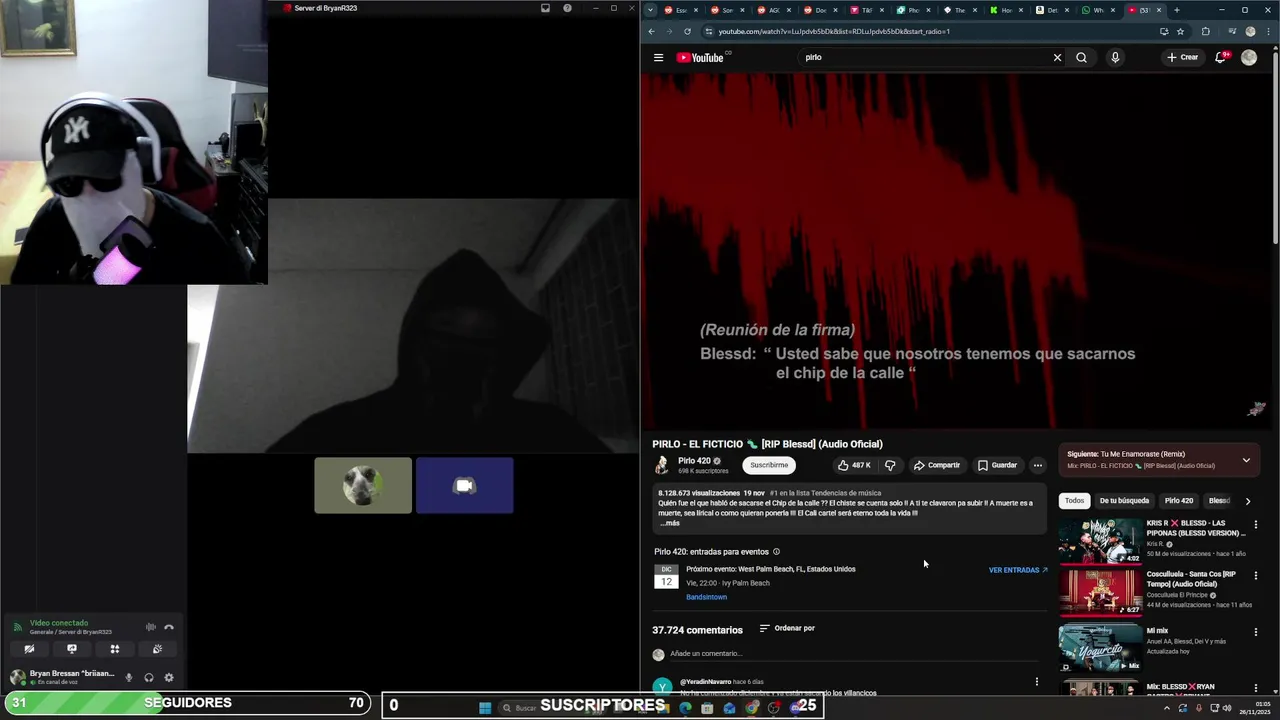
Task: Open options menu for 'Santa Cos' video
Action: 1256,575
